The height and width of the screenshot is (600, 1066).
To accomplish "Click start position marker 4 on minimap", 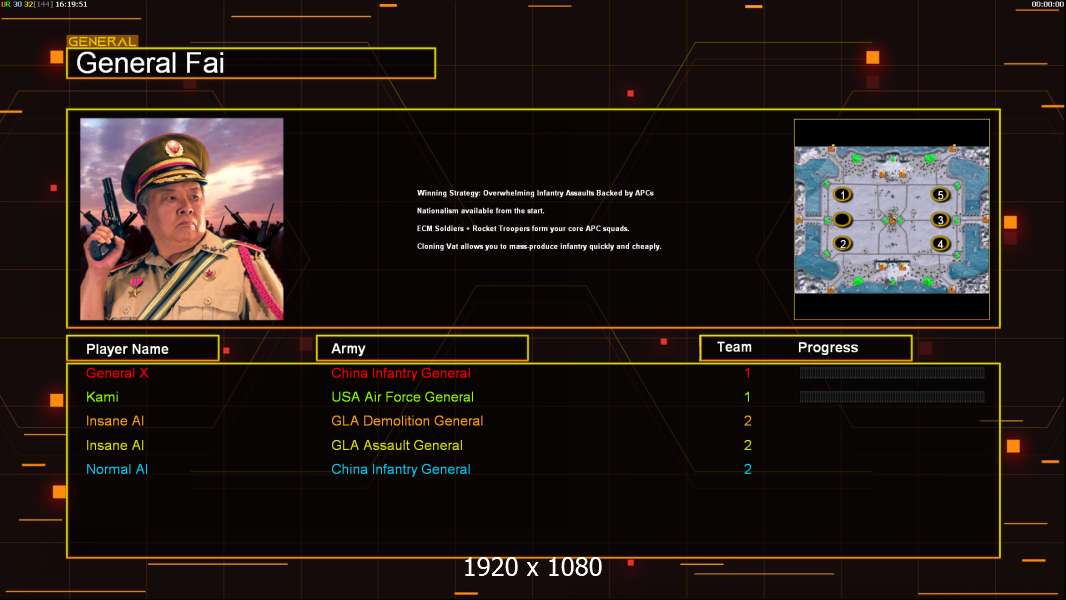I will 940,244.
